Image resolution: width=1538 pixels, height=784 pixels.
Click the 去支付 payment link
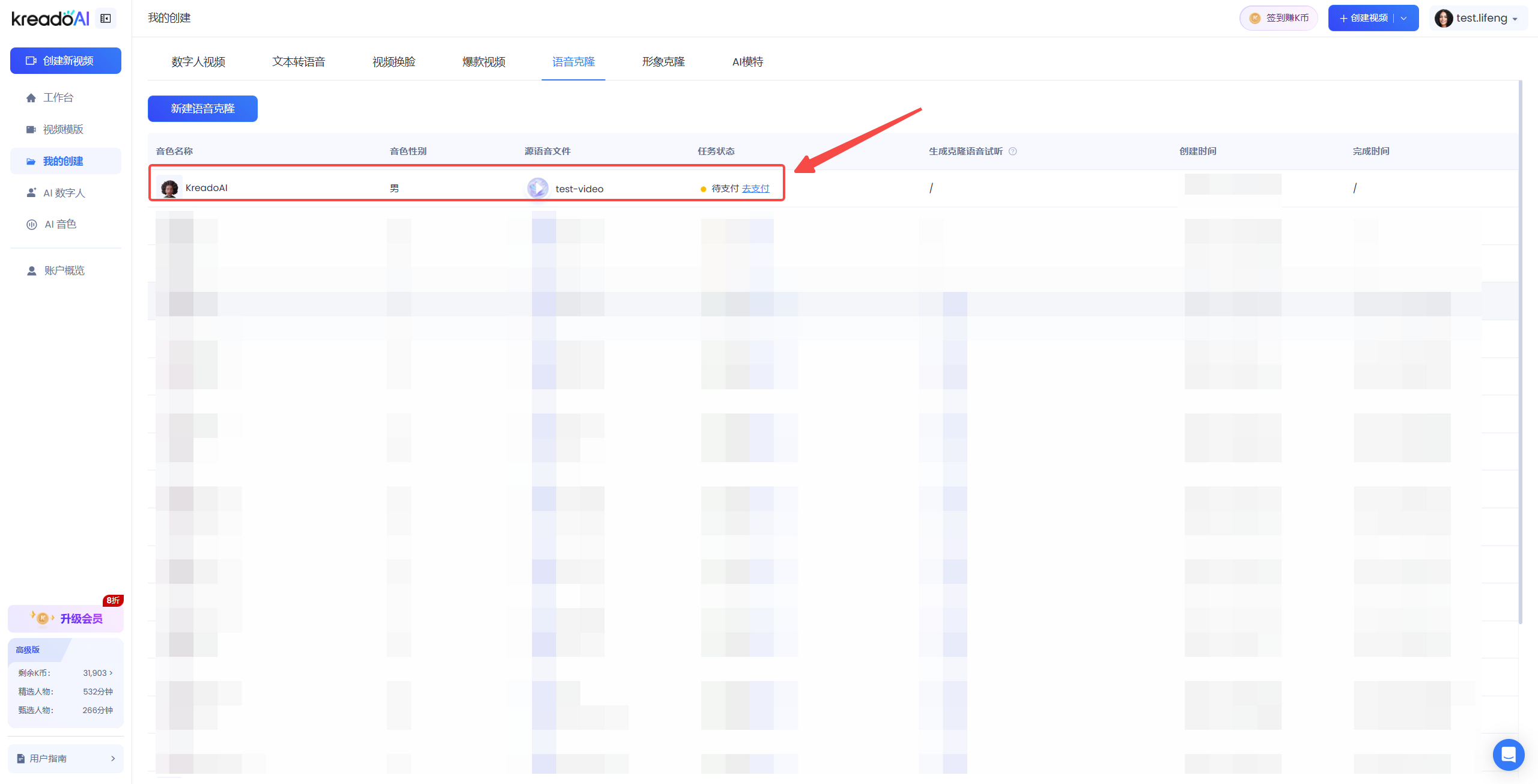[755, 189]
